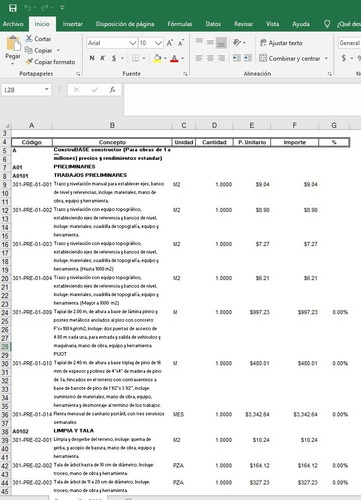The height and width of the screenshot is (500, 361).
Task: Select cell with code 301-PRE-01-009
Action: click(x=32, y=312)
